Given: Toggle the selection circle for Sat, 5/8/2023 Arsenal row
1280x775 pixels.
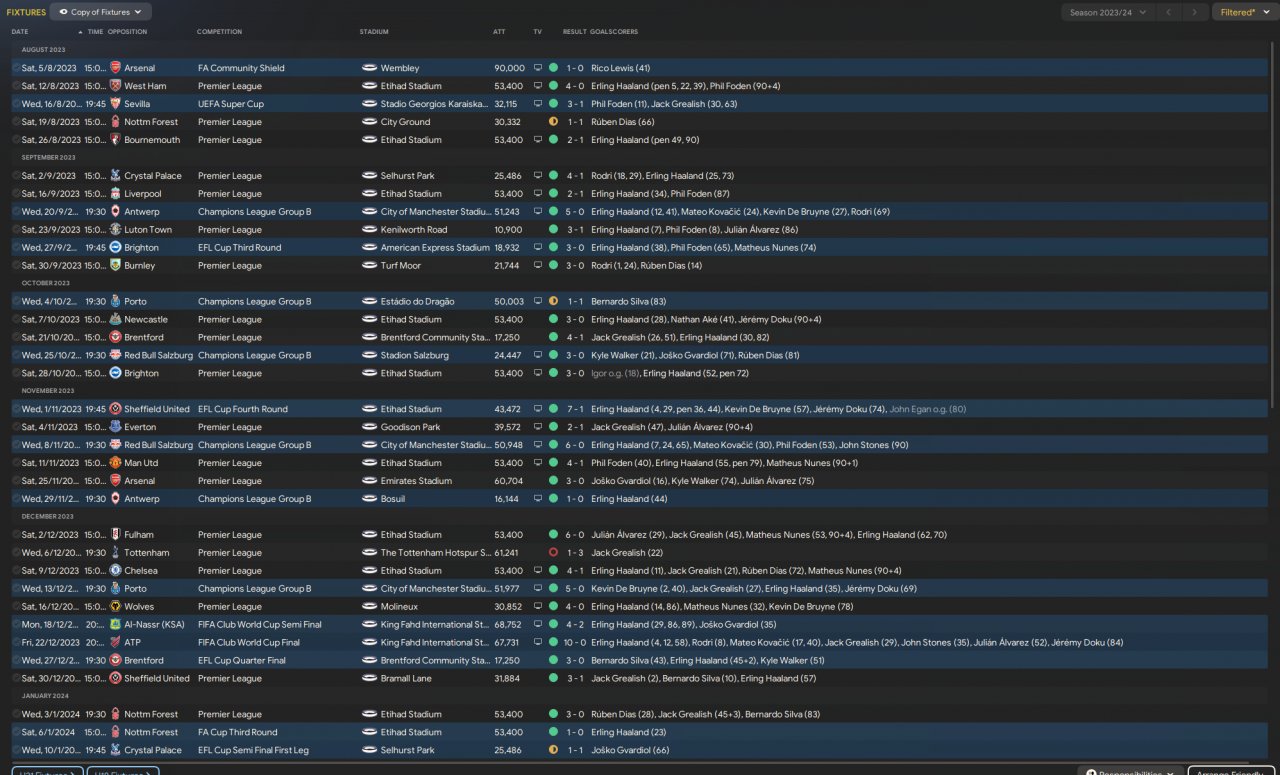Looking at the screenshot, I should click(16, 68).
